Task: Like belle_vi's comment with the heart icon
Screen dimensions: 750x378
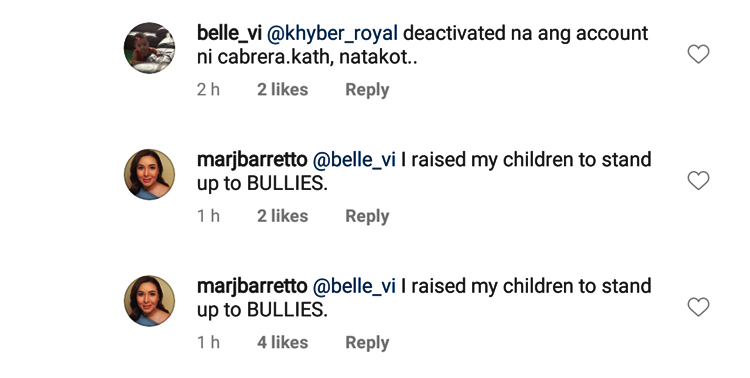Action: (x=698, y=54)
